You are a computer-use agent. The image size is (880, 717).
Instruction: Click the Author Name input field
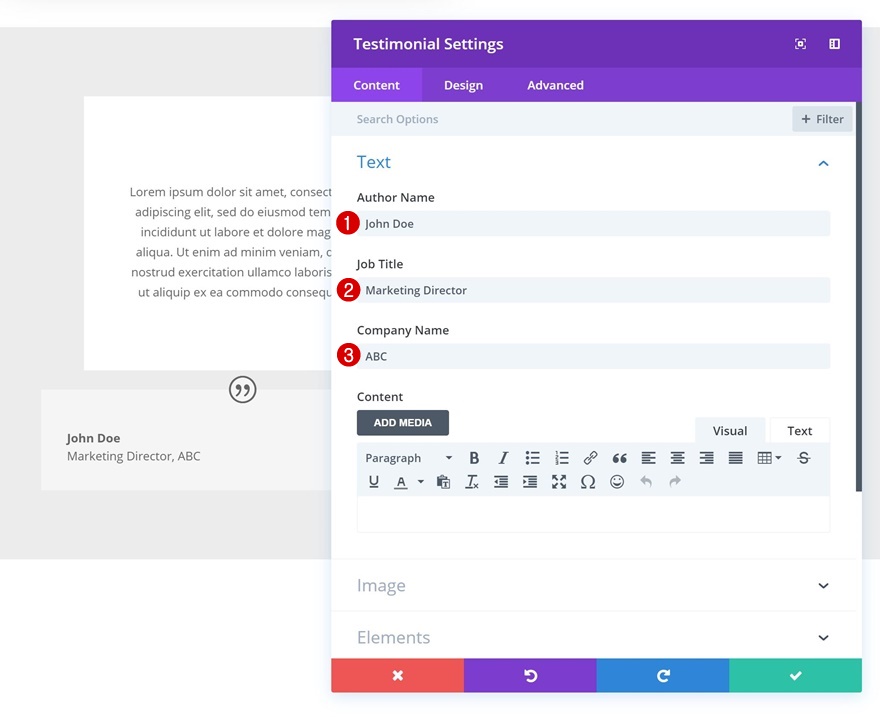(594, 223)
